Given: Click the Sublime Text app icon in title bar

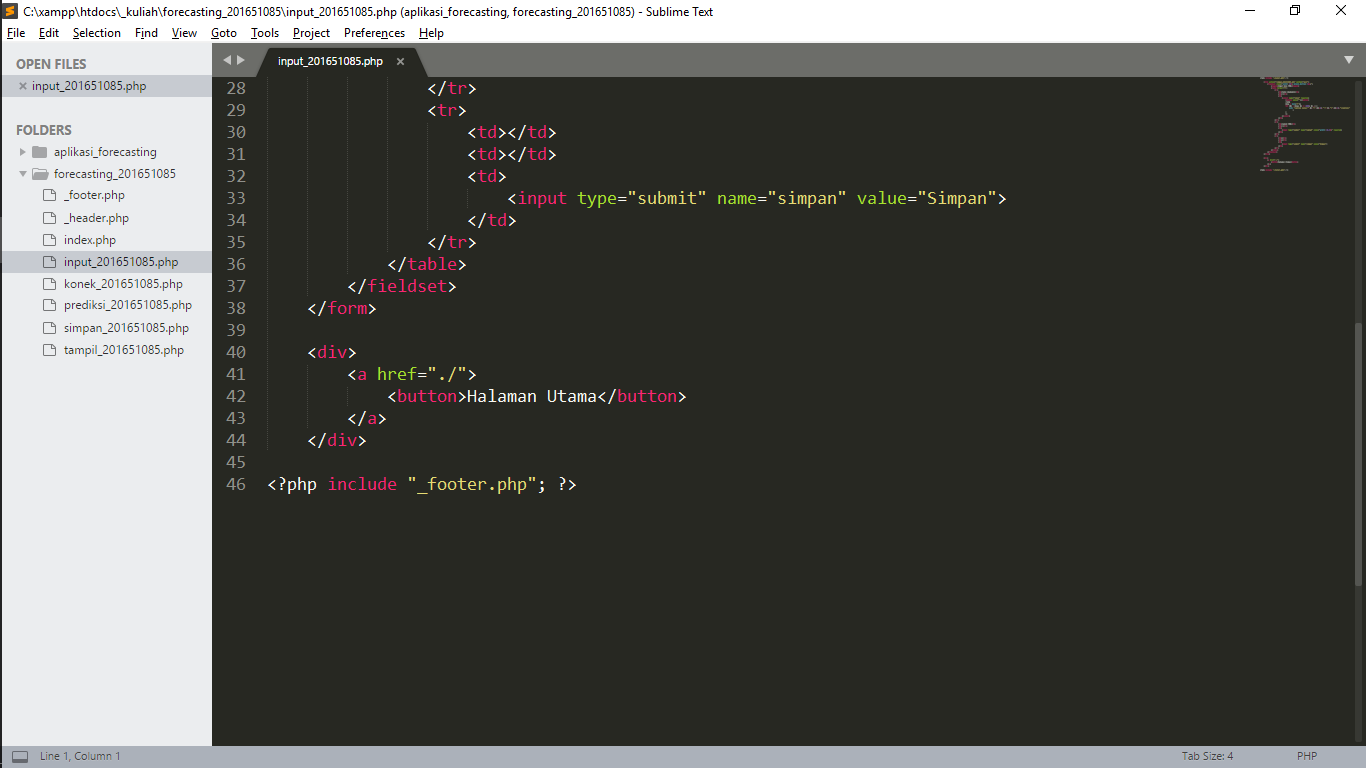Looking at the screenshot, I should tap(11, 11).
